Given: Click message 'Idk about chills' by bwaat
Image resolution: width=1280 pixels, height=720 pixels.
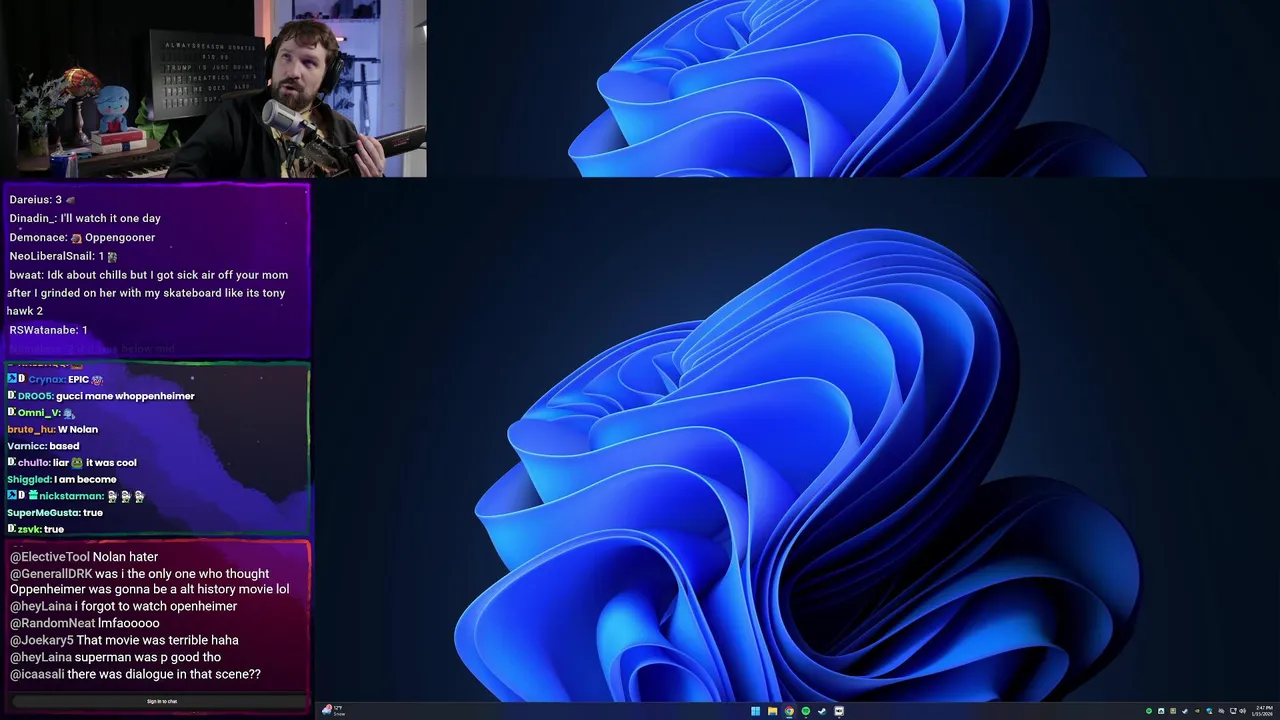Looking at the screenshot, I should pyautogui.click(x=148, y=293).
